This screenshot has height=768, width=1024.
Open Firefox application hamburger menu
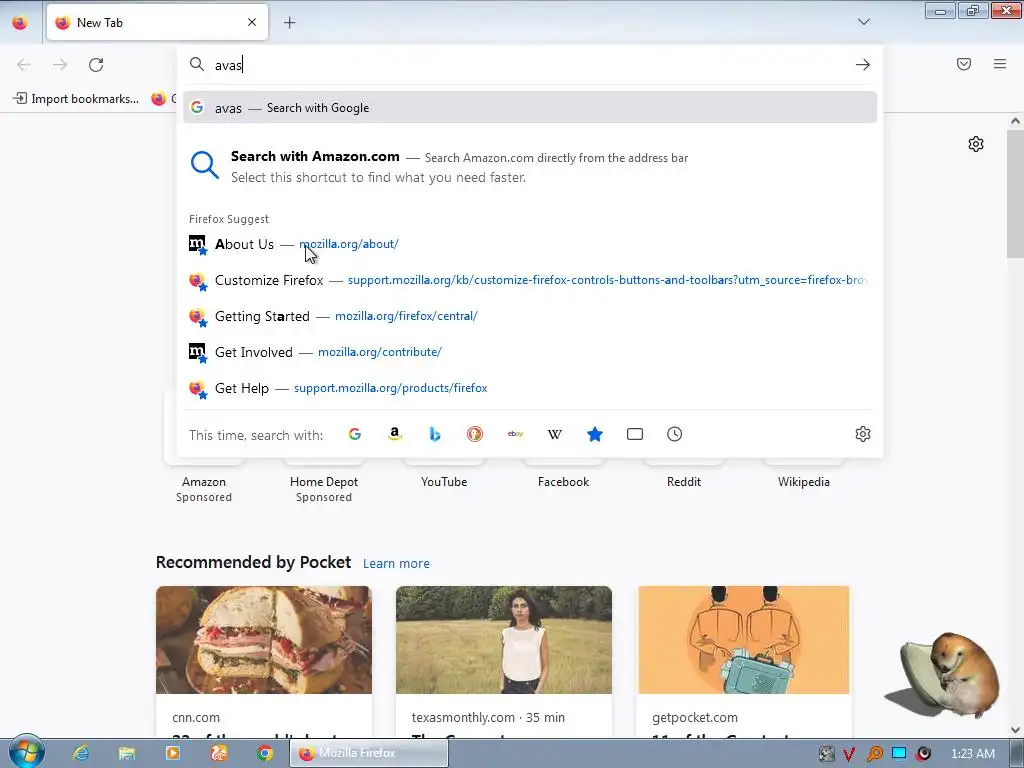(1000, 64)
